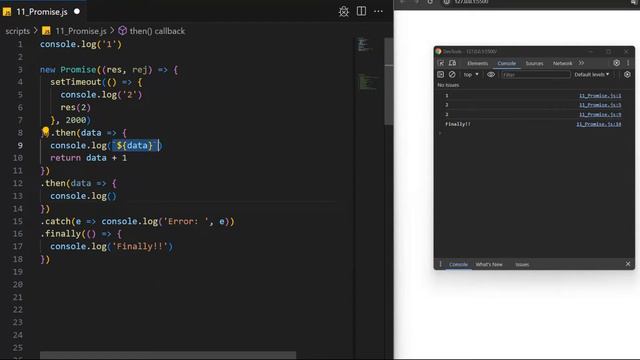Click the .finally line of code
Image resolution: width=640 pixels, height=360 pixels.
pos(81,234)
